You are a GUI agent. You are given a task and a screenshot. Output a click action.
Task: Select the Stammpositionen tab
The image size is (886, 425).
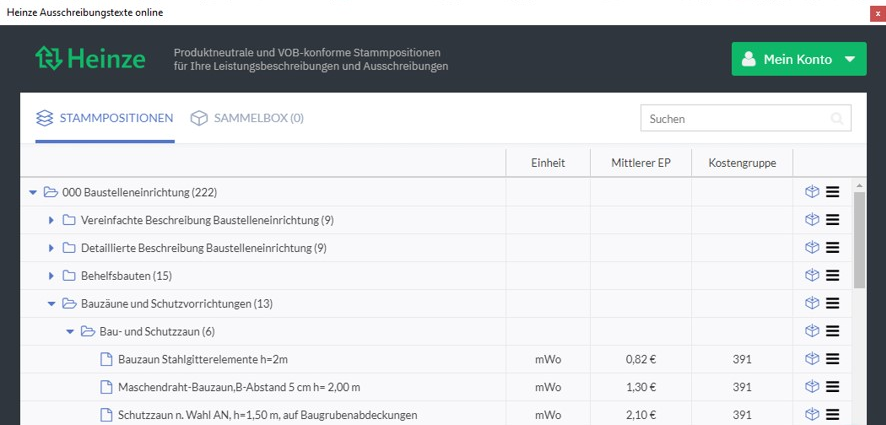coord(105,118)
